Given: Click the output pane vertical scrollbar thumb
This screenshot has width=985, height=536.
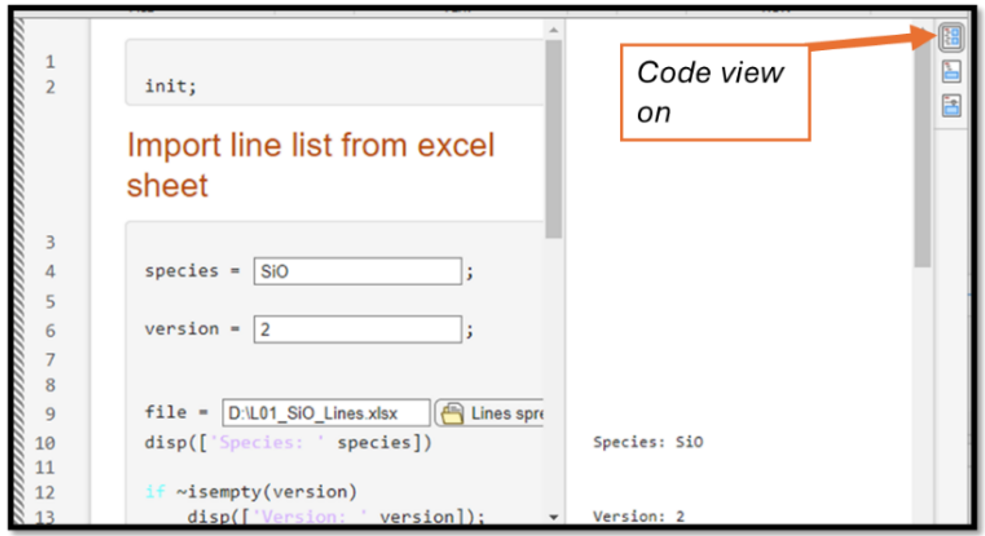Looking at the screenshot, I should pyautogui.click(x=922, y=148).
